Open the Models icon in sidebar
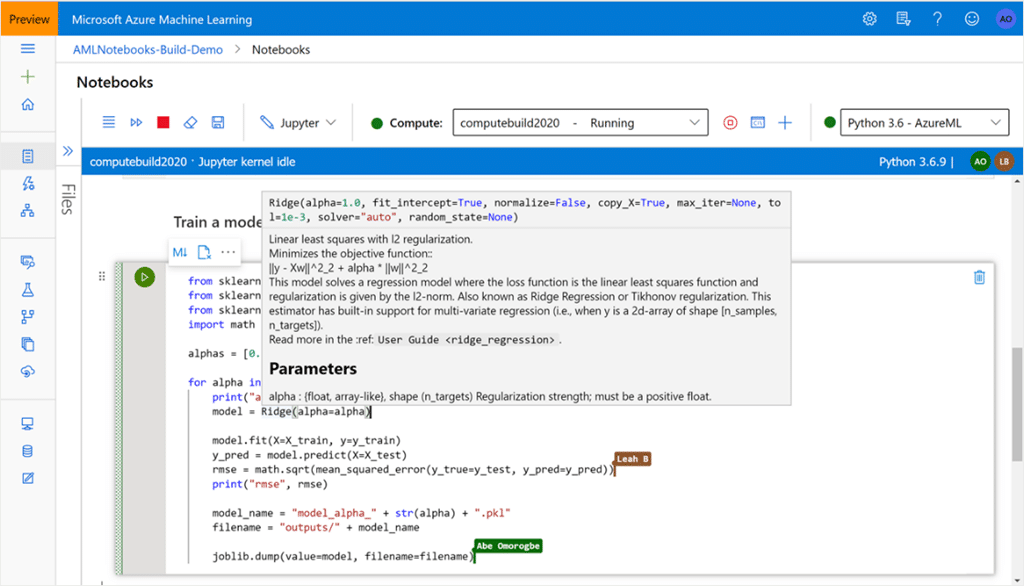 point(27,344)
